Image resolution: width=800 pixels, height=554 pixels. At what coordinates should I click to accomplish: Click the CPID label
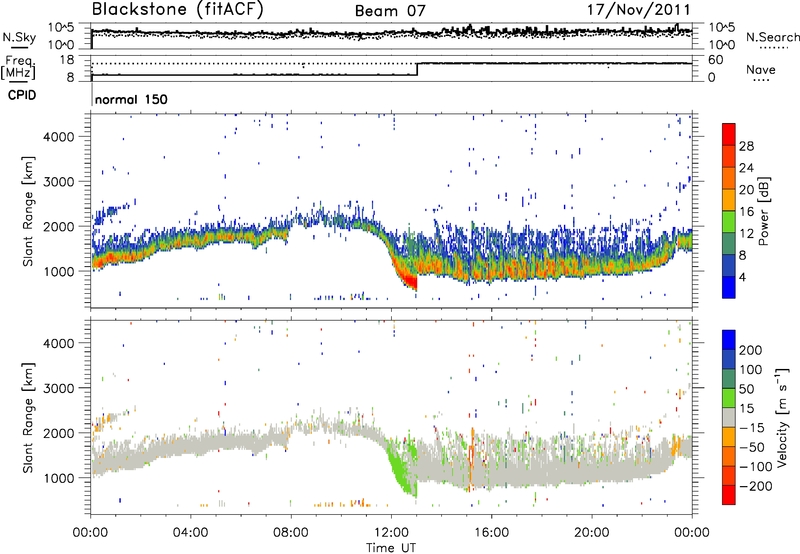pyautogui.click(x=22, y=95)
